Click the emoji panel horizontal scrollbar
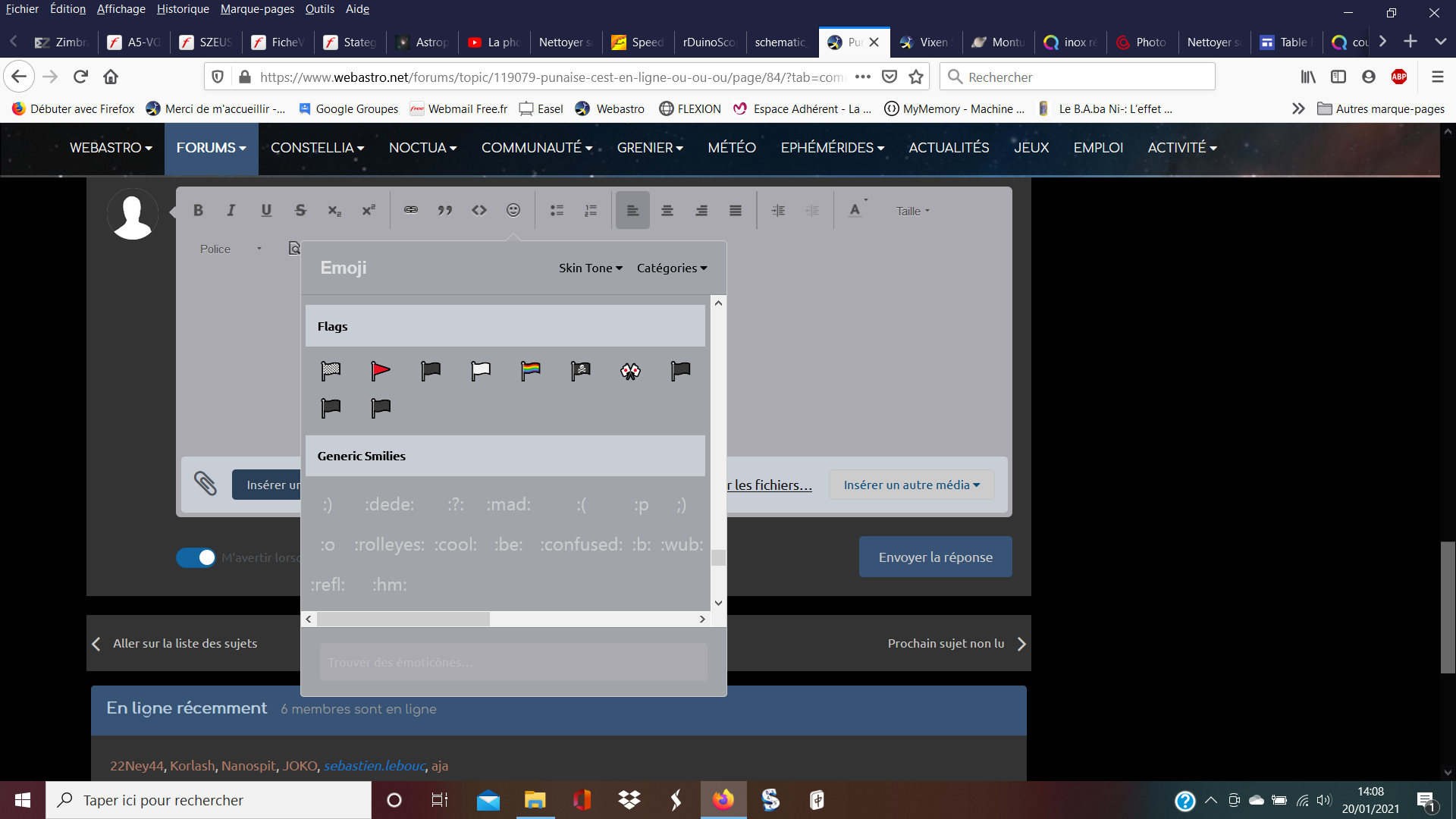This screenshot has width=1456, height=819. click(x=403, y=620)
